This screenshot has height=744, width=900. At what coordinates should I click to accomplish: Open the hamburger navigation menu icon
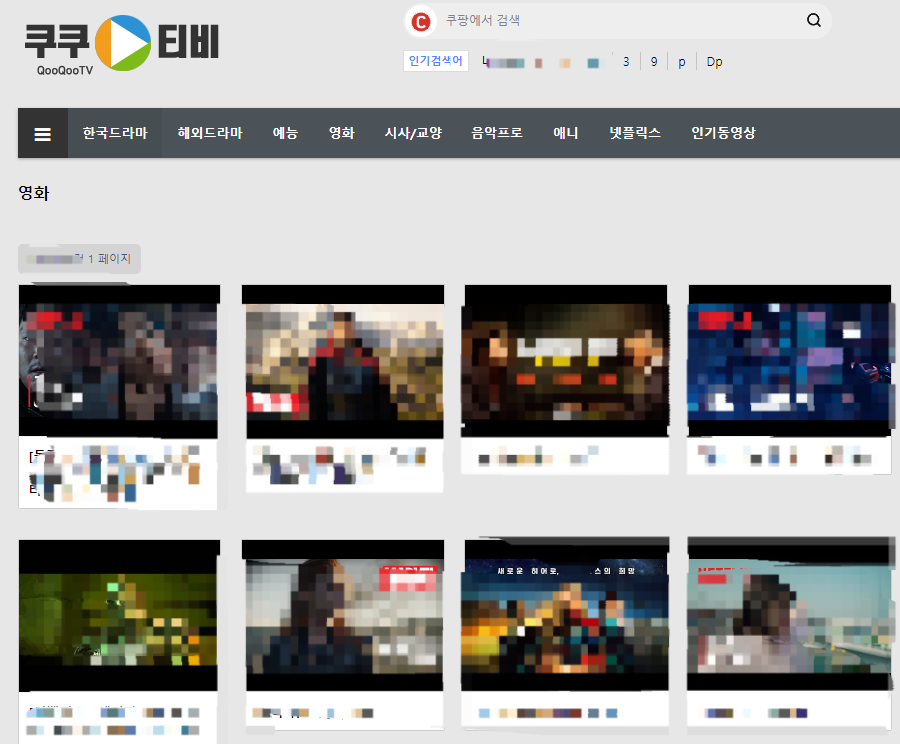pos(42,132)
